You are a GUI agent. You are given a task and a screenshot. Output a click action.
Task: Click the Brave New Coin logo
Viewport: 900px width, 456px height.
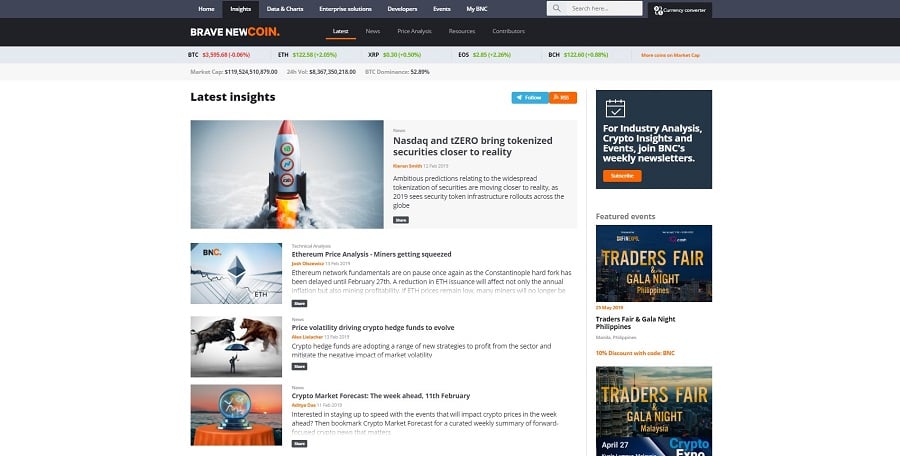click(235, 32)
